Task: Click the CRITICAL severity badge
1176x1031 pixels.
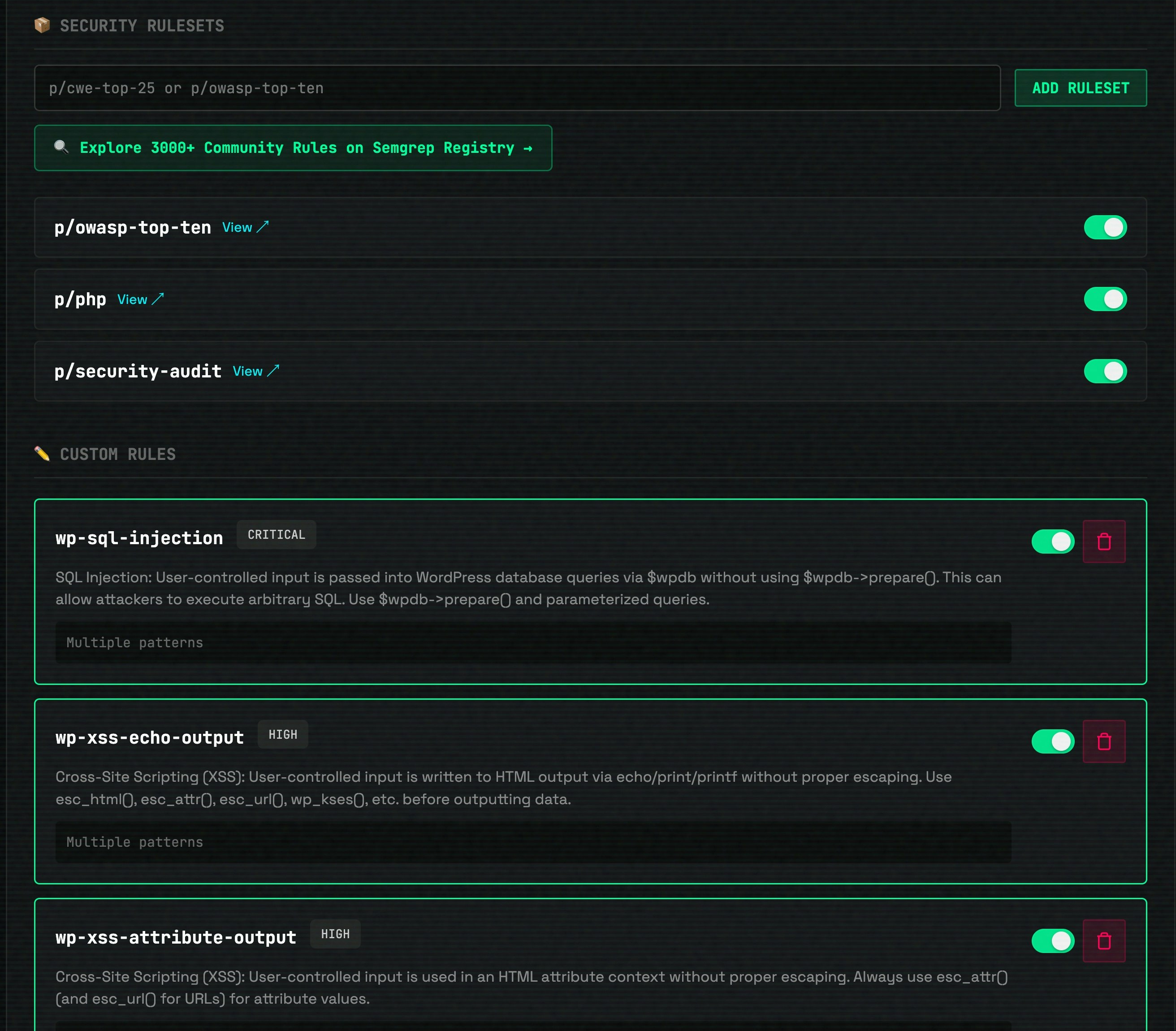Action: tap(276, 534)
